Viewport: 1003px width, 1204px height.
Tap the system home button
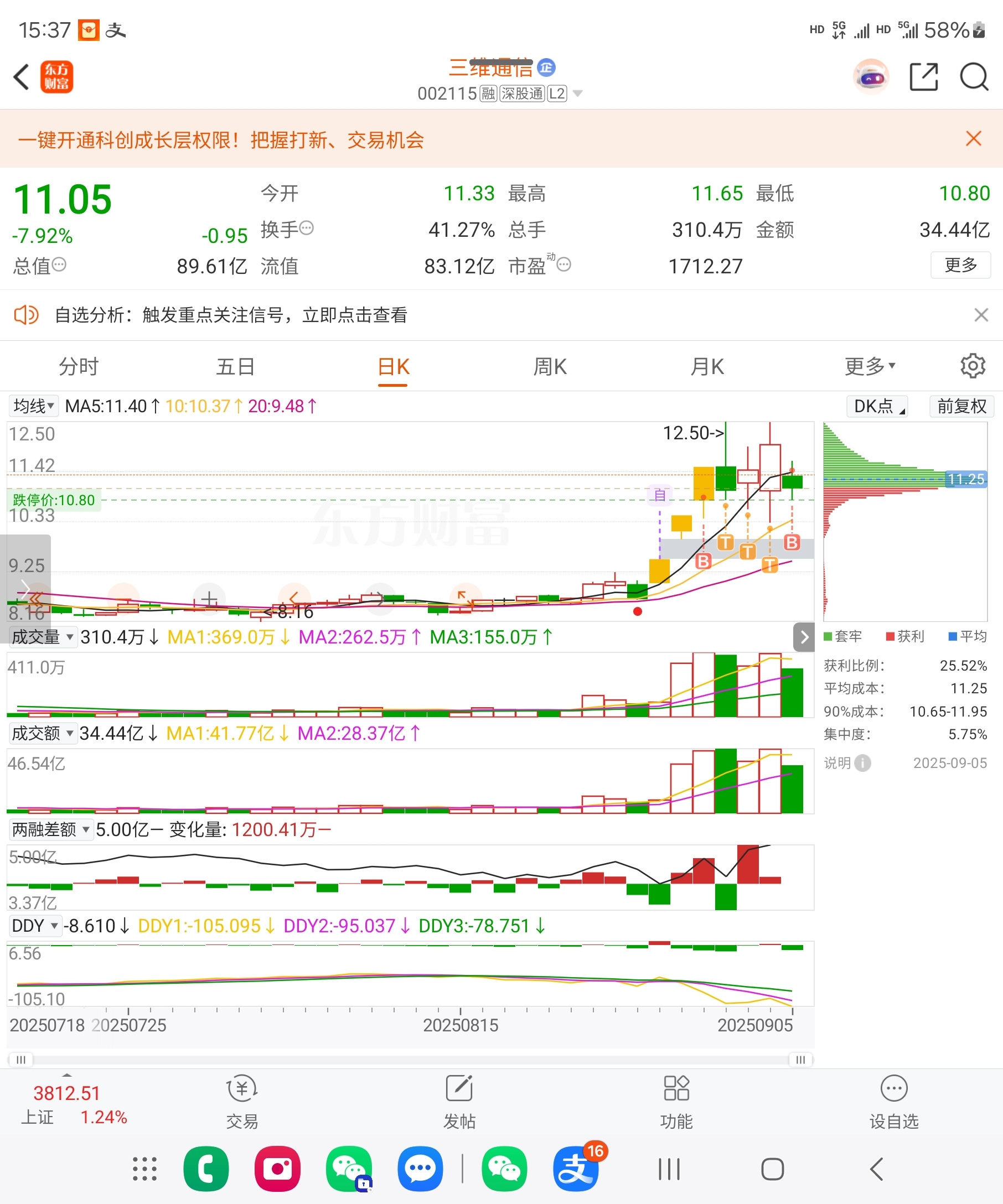773,1169
